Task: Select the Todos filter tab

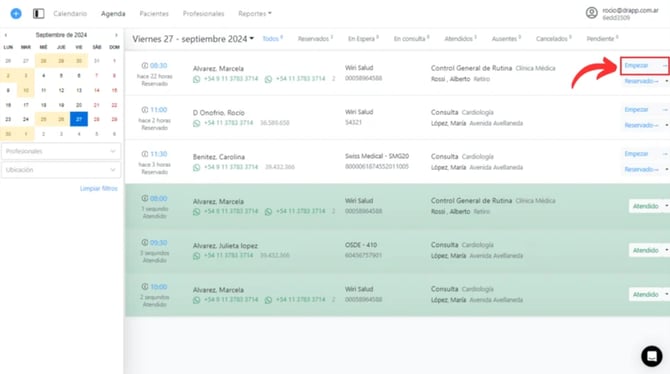Action: 272,38
